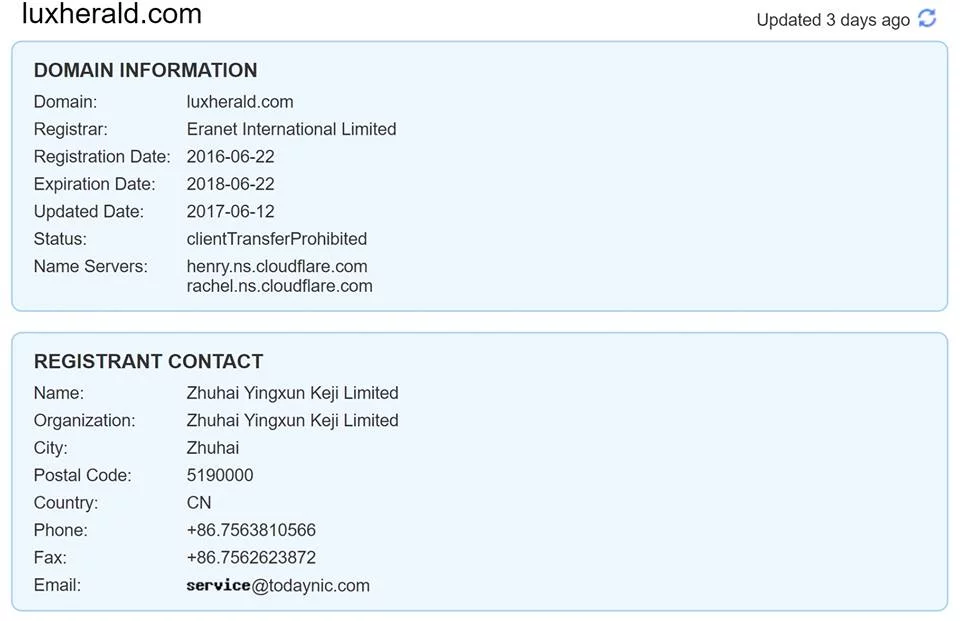Click the clientTransferProhibited status value
This screenshot has height=621, width=960.
(277, 239)
